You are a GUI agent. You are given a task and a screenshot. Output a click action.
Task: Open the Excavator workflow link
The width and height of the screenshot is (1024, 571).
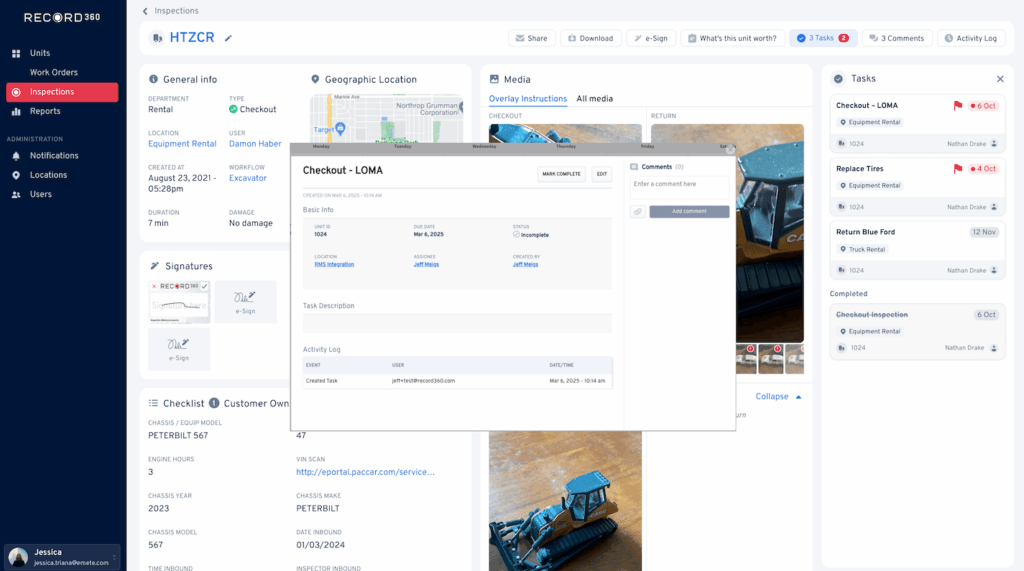click(248, 178)
